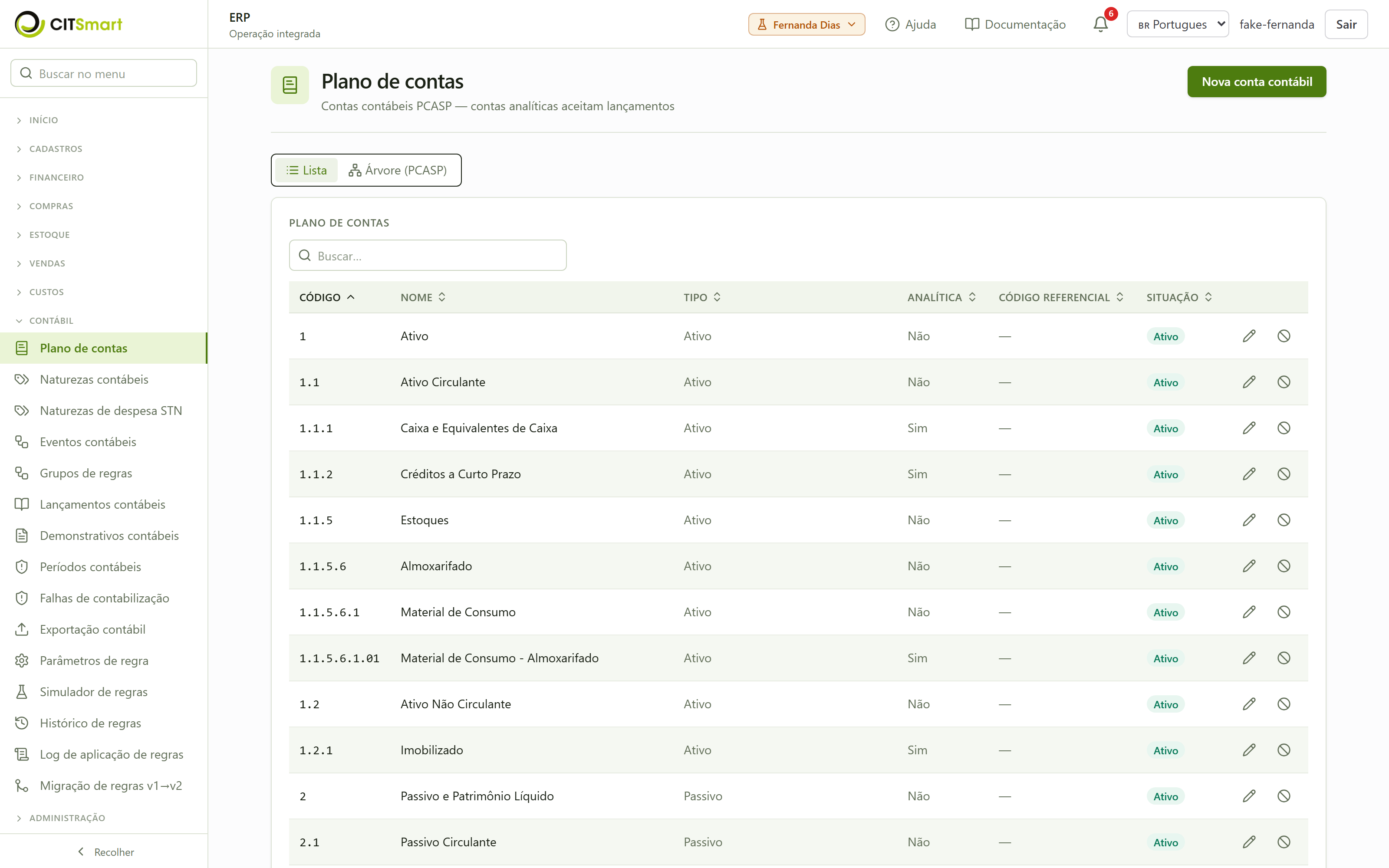The width and height of the screenshot is (1389, 868).
Task: Open the Portugues language selector
Action: [1178, 24]
